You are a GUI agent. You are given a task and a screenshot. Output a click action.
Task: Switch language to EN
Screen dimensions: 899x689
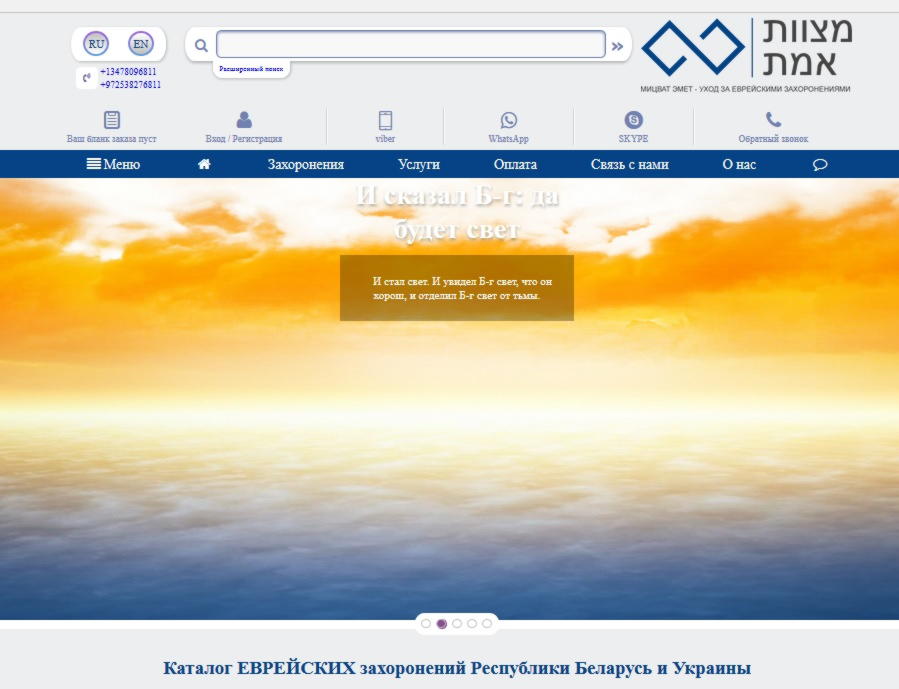141,44
